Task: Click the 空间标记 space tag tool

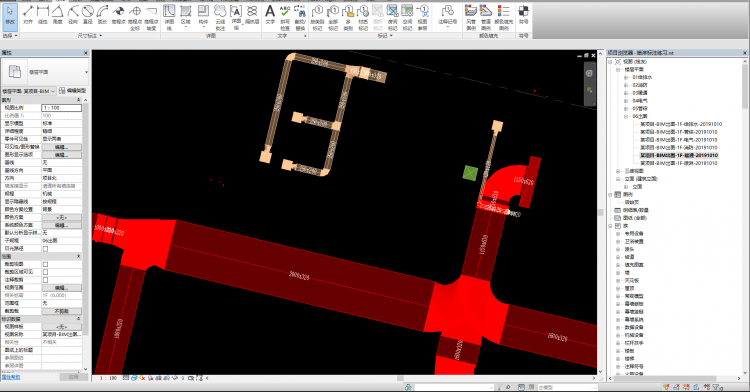Action: click(x=408, y=18)
